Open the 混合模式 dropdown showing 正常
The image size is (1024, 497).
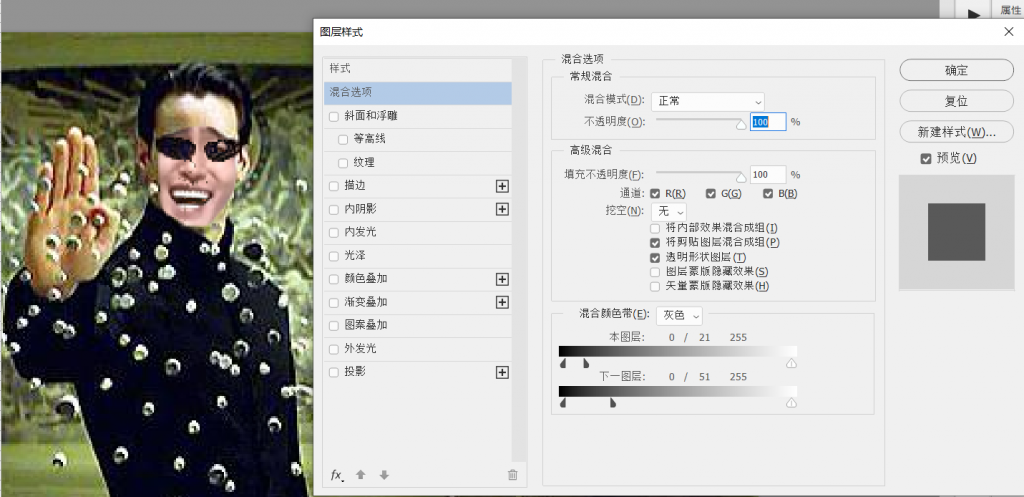(707, 101)
